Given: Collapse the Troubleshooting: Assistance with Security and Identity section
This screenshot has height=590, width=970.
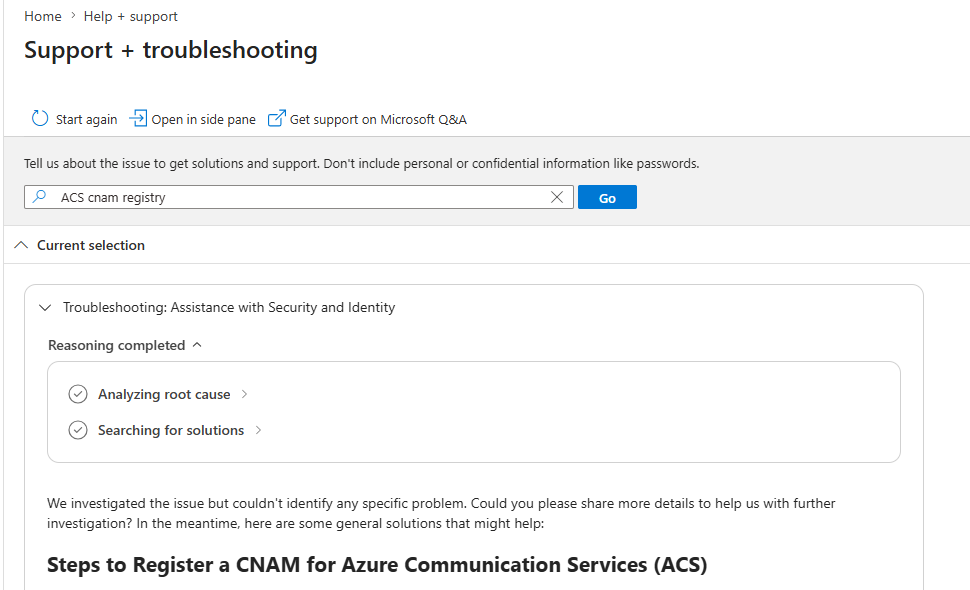Looking at the screenshot, I should pyautogui.click(x=45, y=307).
